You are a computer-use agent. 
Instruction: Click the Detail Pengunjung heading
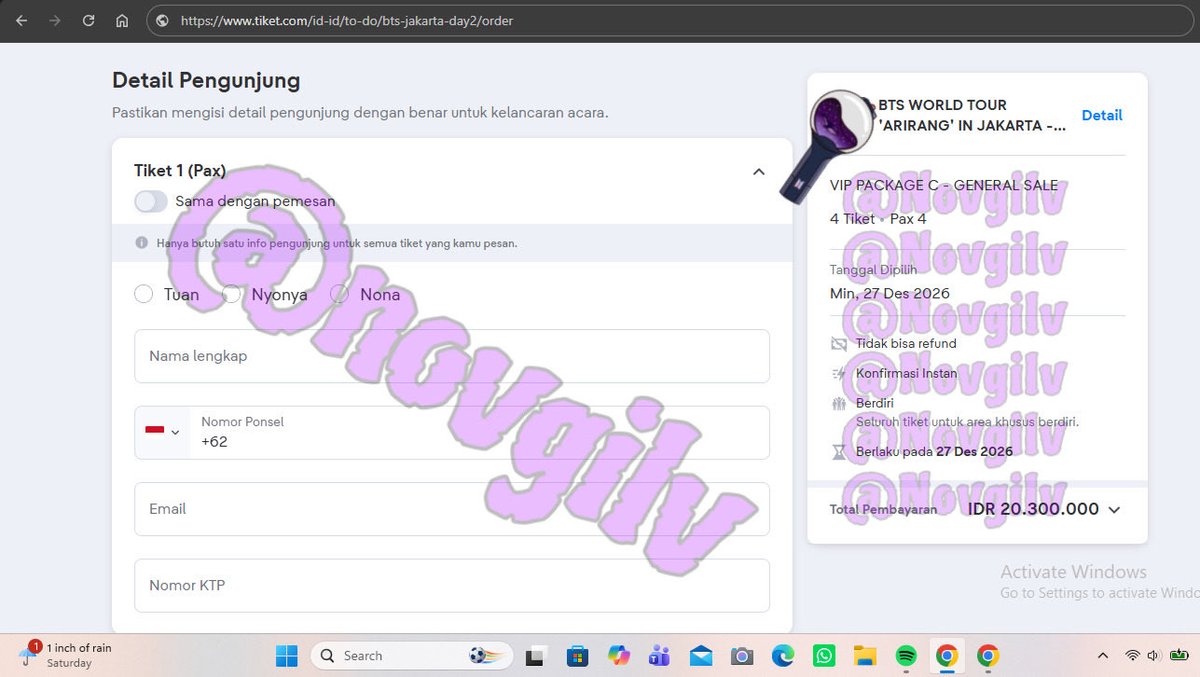click(x=206, y=80)
